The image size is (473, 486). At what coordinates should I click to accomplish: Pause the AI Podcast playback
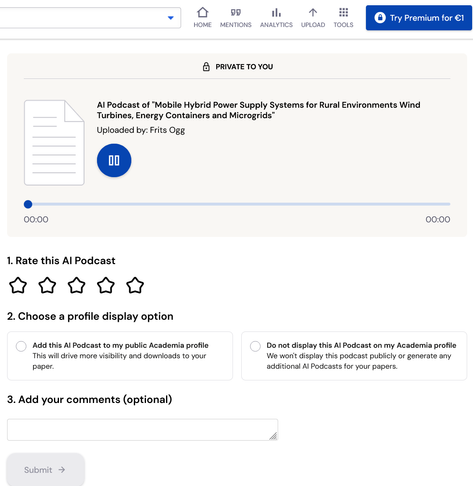click(x=114, y=160)
